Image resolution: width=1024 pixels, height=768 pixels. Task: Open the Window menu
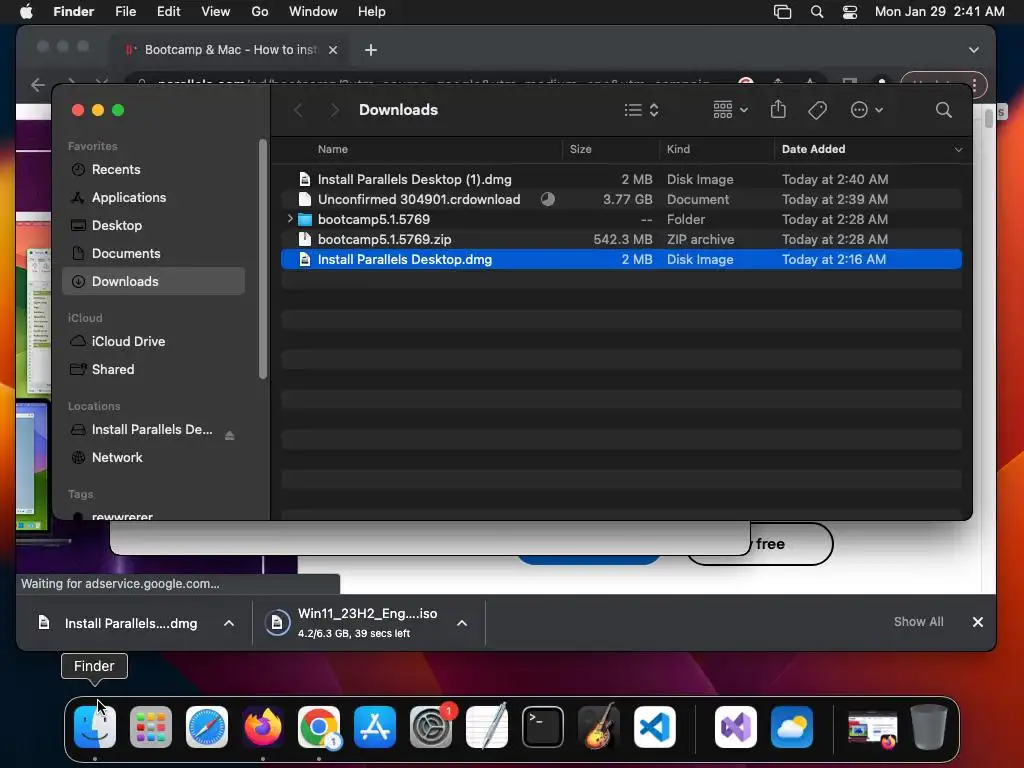pos(313,12)
